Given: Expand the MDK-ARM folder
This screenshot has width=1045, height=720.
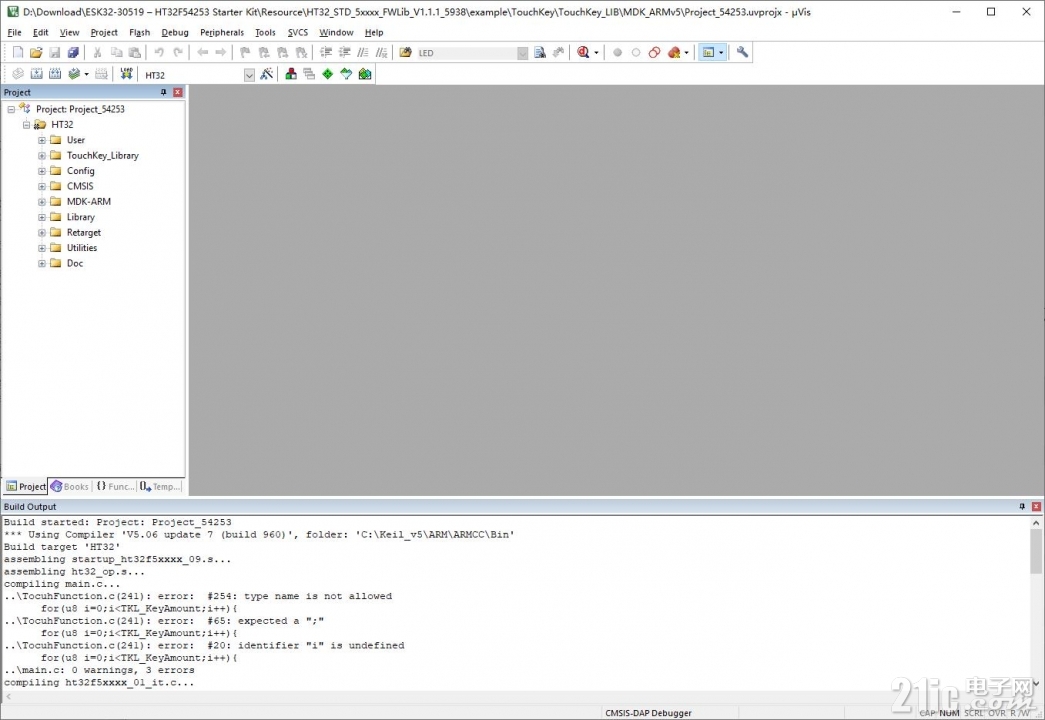Looking at the screenshot, I should pyautogui.click(x=42, y=201).
